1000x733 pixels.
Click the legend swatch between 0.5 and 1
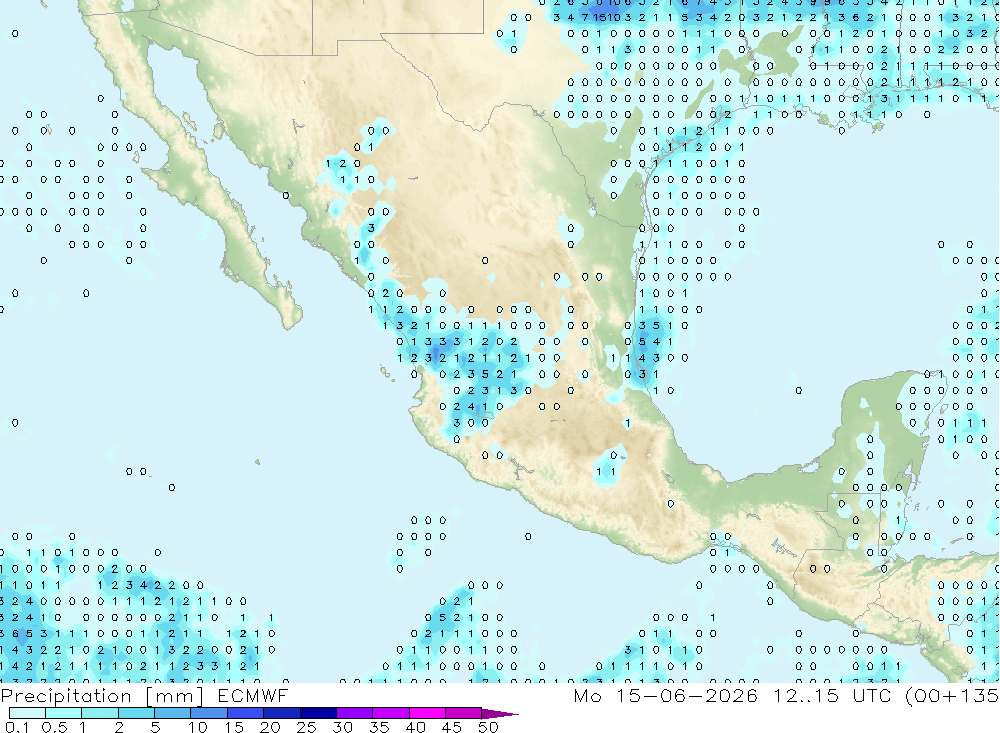(x=64, y=713)
